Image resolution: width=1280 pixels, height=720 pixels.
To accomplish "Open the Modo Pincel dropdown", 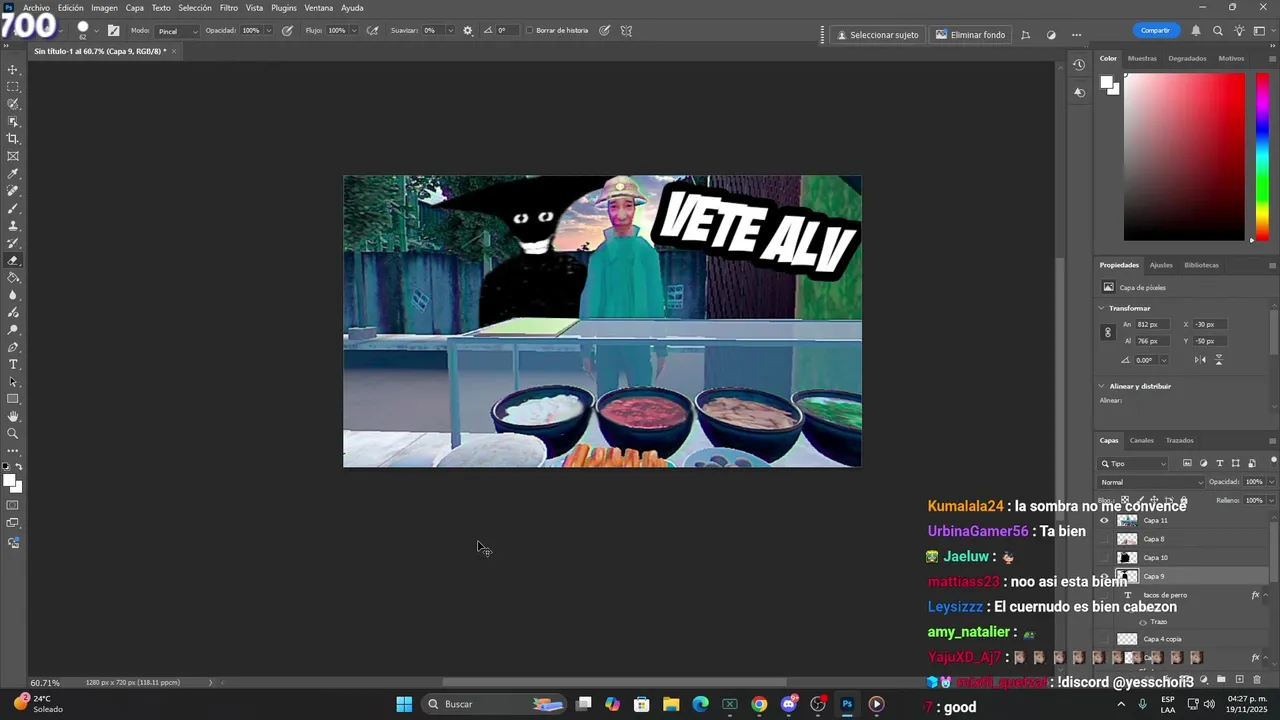I will 177,31.
